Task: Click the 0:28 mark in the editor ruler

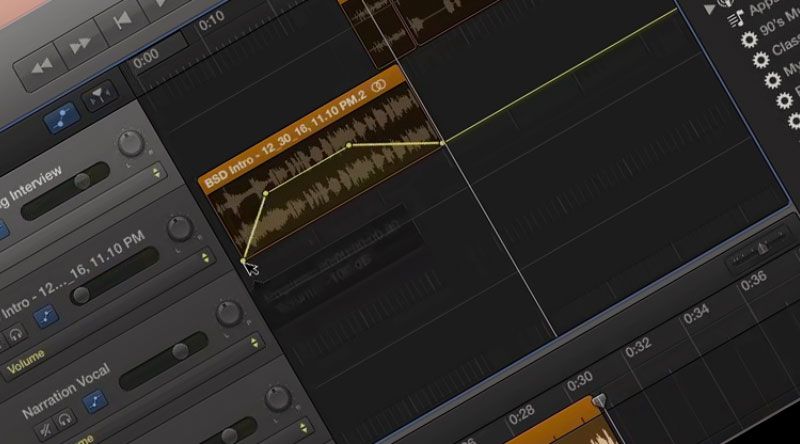Action: (x=521, y=414)
